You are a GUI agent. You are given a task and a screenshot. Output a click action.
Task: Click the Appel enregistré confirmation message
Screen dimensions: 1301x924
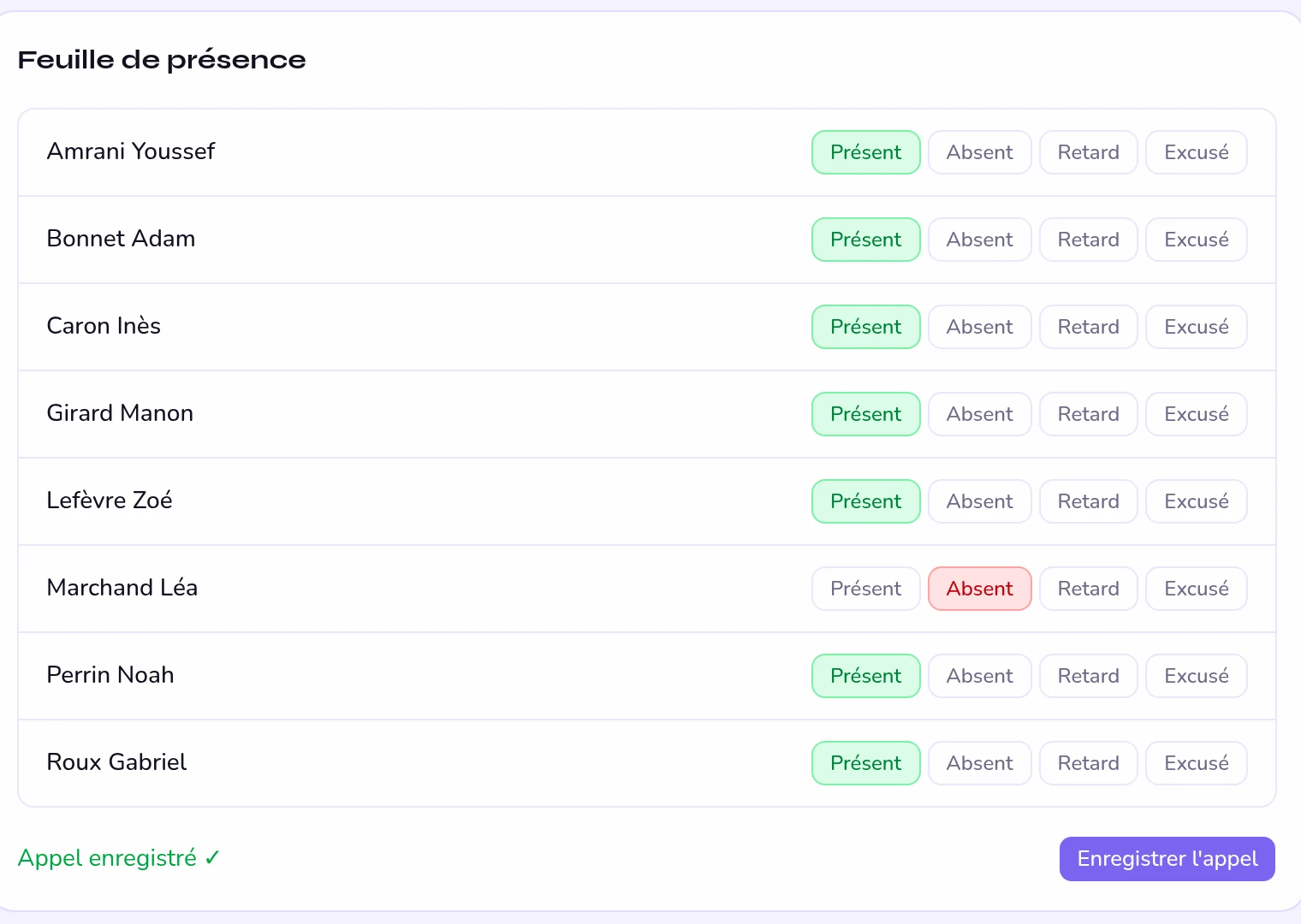click(x=119, y=858)
